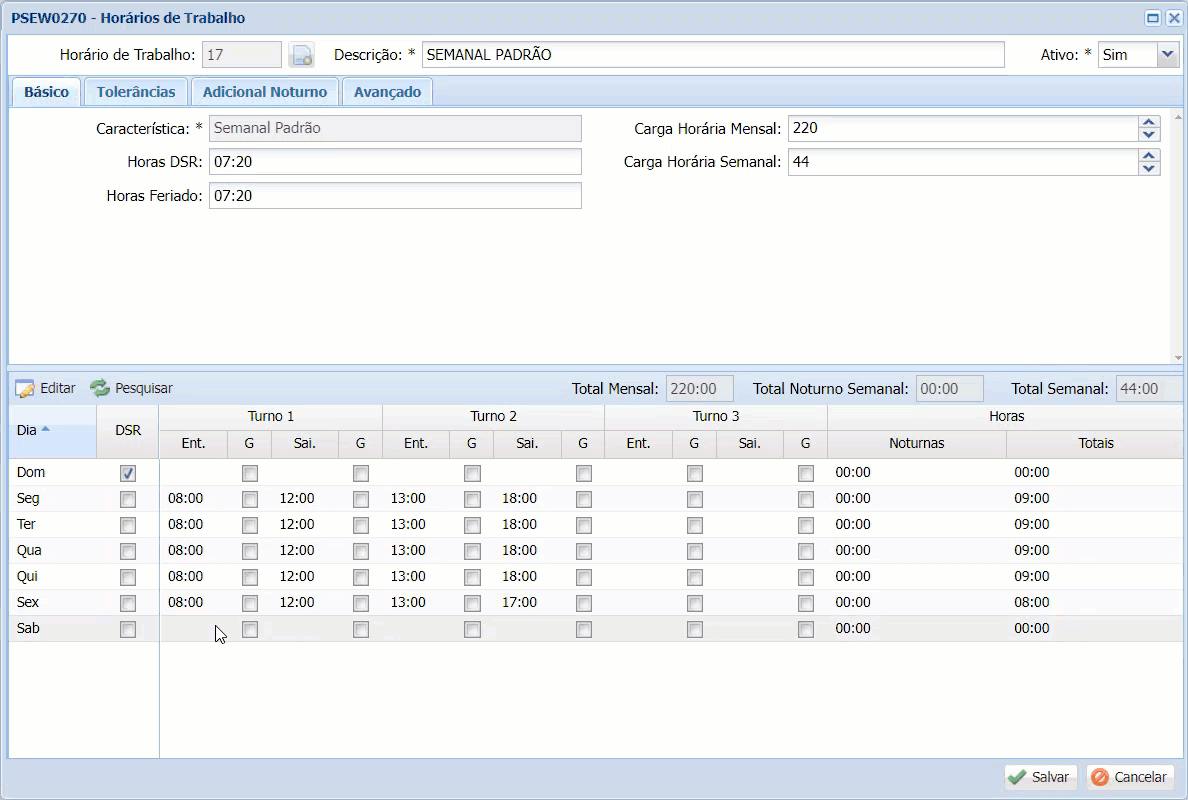Open the Ativo dropdown

click(x=1168, y=55)
